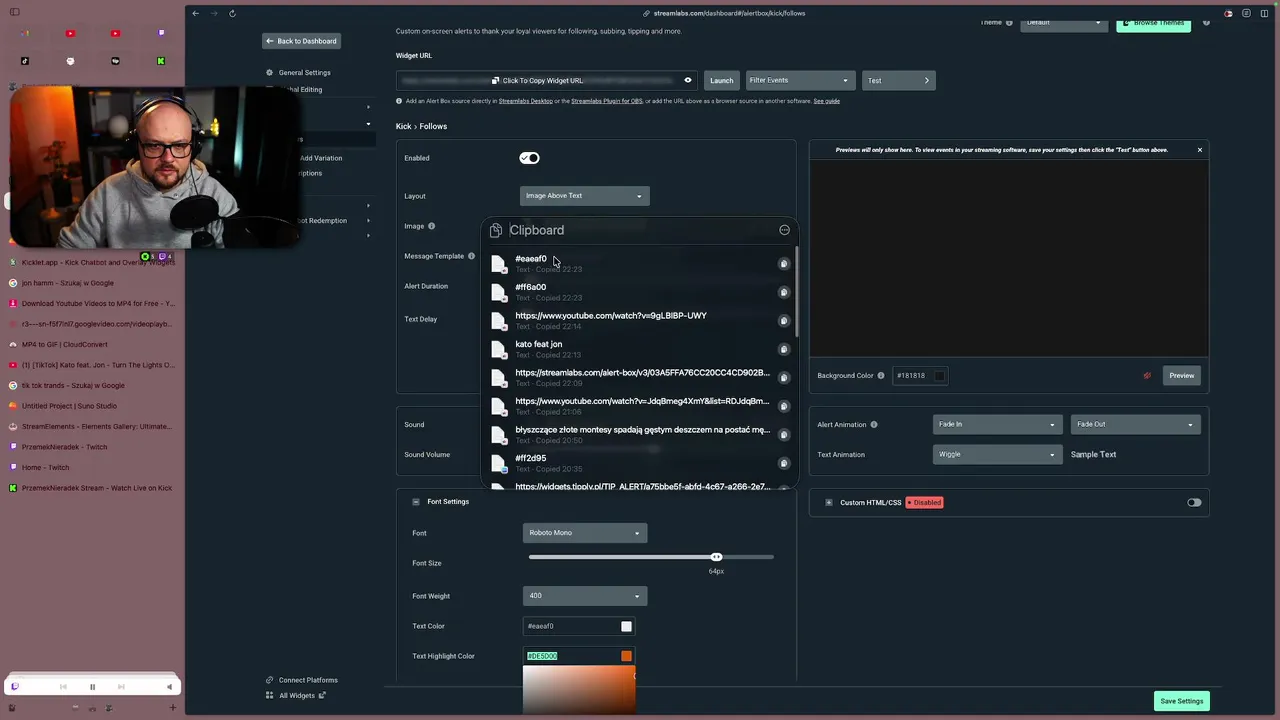Click Save Settings button
Image resolution: width=1280 pixels, height=720 pixels.
click(x=1181, y=701)
